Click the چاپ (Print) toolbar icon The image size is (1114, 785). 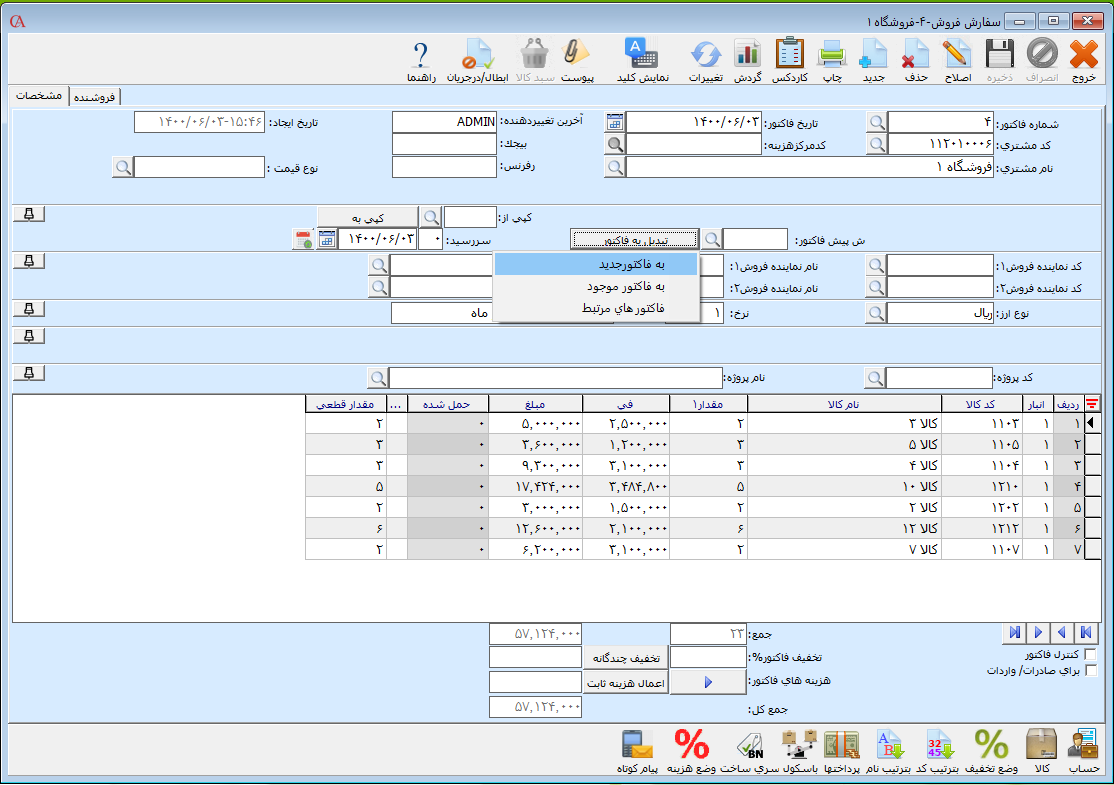[x=832, y=55]
